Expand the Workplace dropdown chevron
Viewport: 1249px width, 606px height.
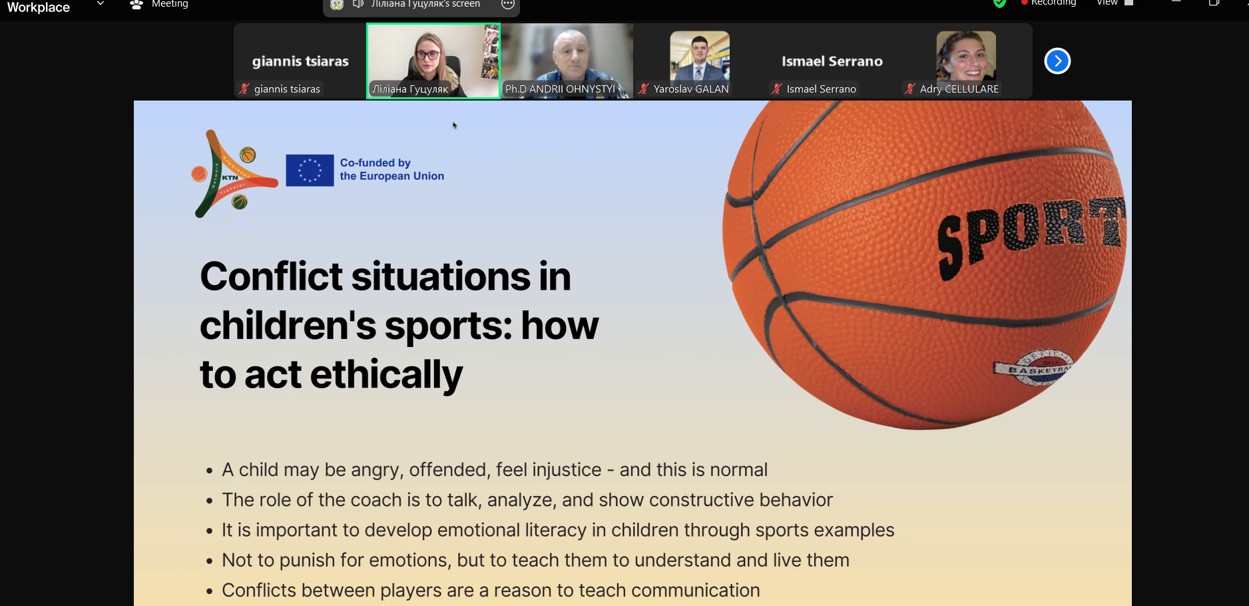100,4
